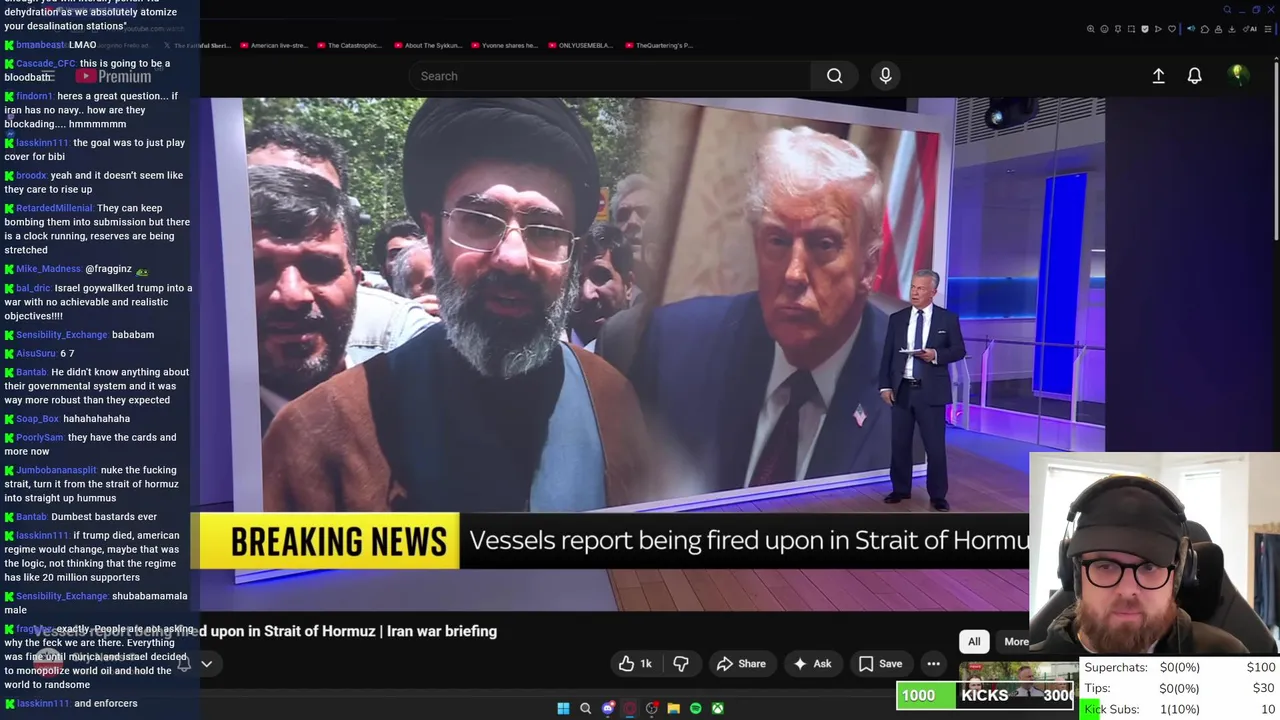Screen dimensions: 1280x720
Task: Open ONLYUSEMEBLA... bookmark
Action: pos(582,45)
